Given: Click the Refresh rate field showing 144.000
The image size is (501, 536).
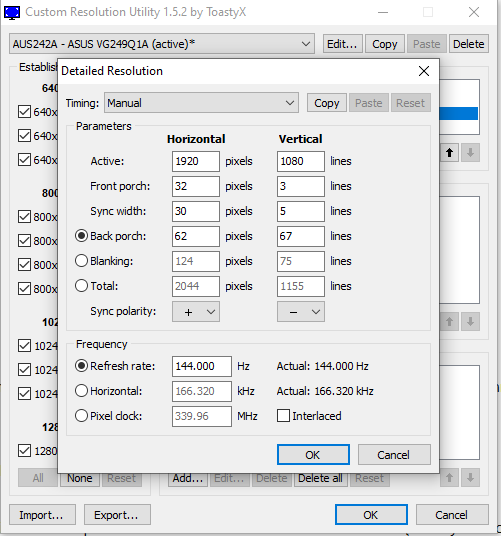Looking at the screenshot, I should click(202, 366).
